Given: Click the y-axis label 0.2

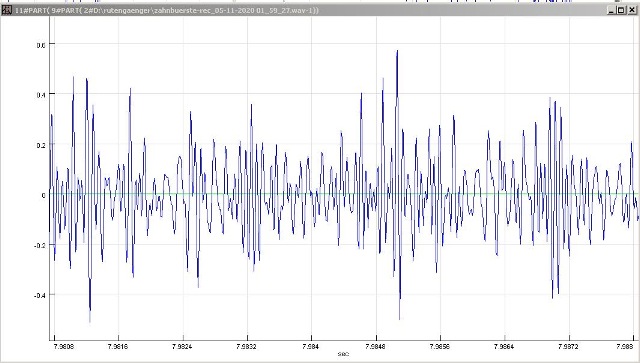Looking at the screenshot, I should pos(41,146).
